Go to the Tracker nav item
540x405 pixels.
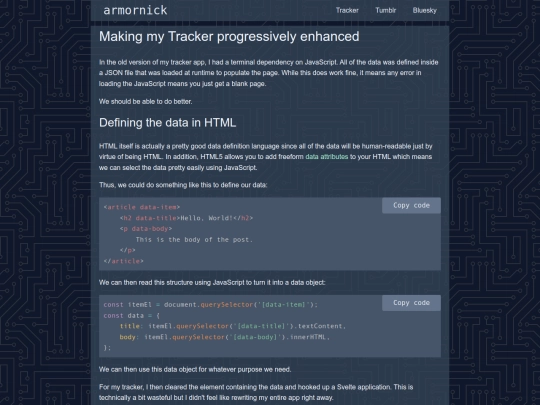[347, 10]
